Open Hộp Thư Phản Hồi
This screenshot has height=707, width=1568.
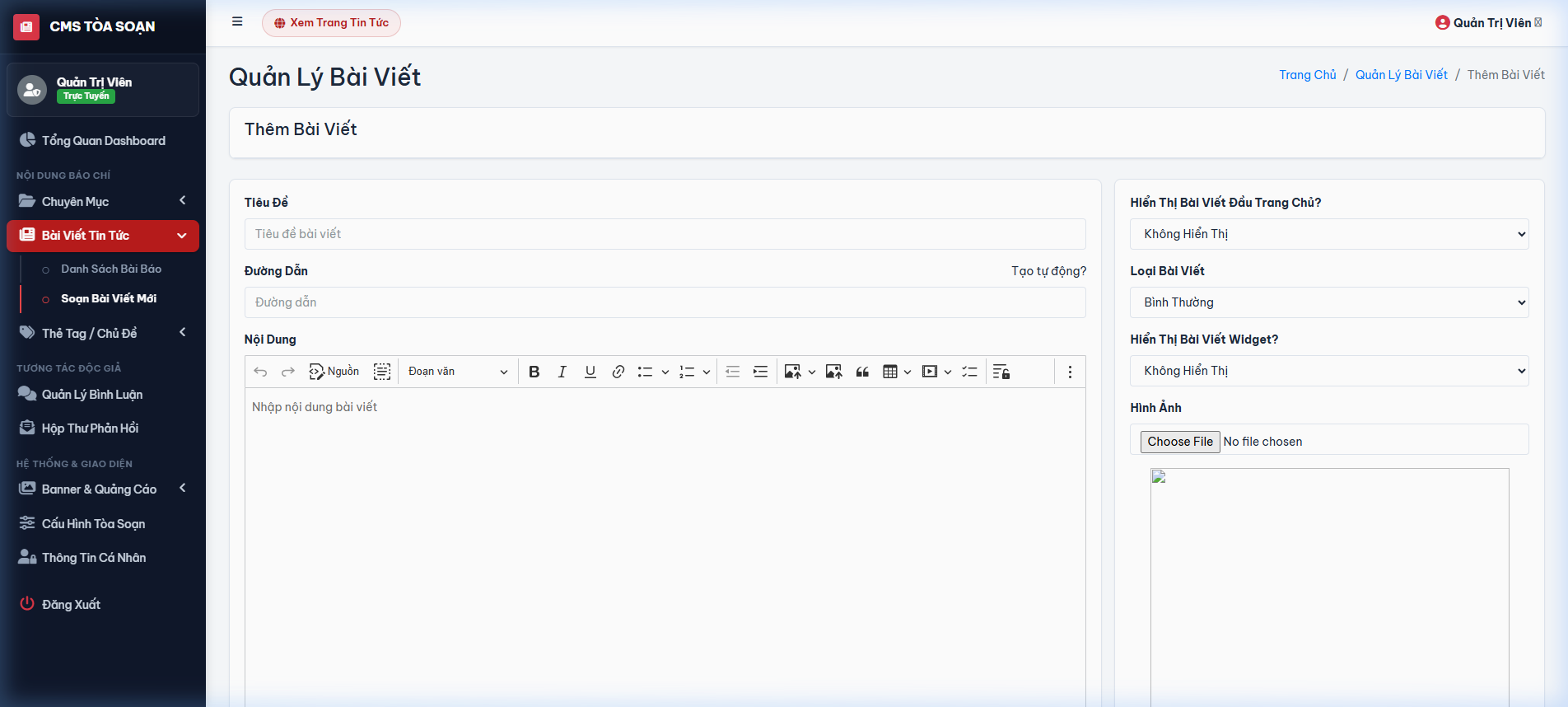coord(103,428)
